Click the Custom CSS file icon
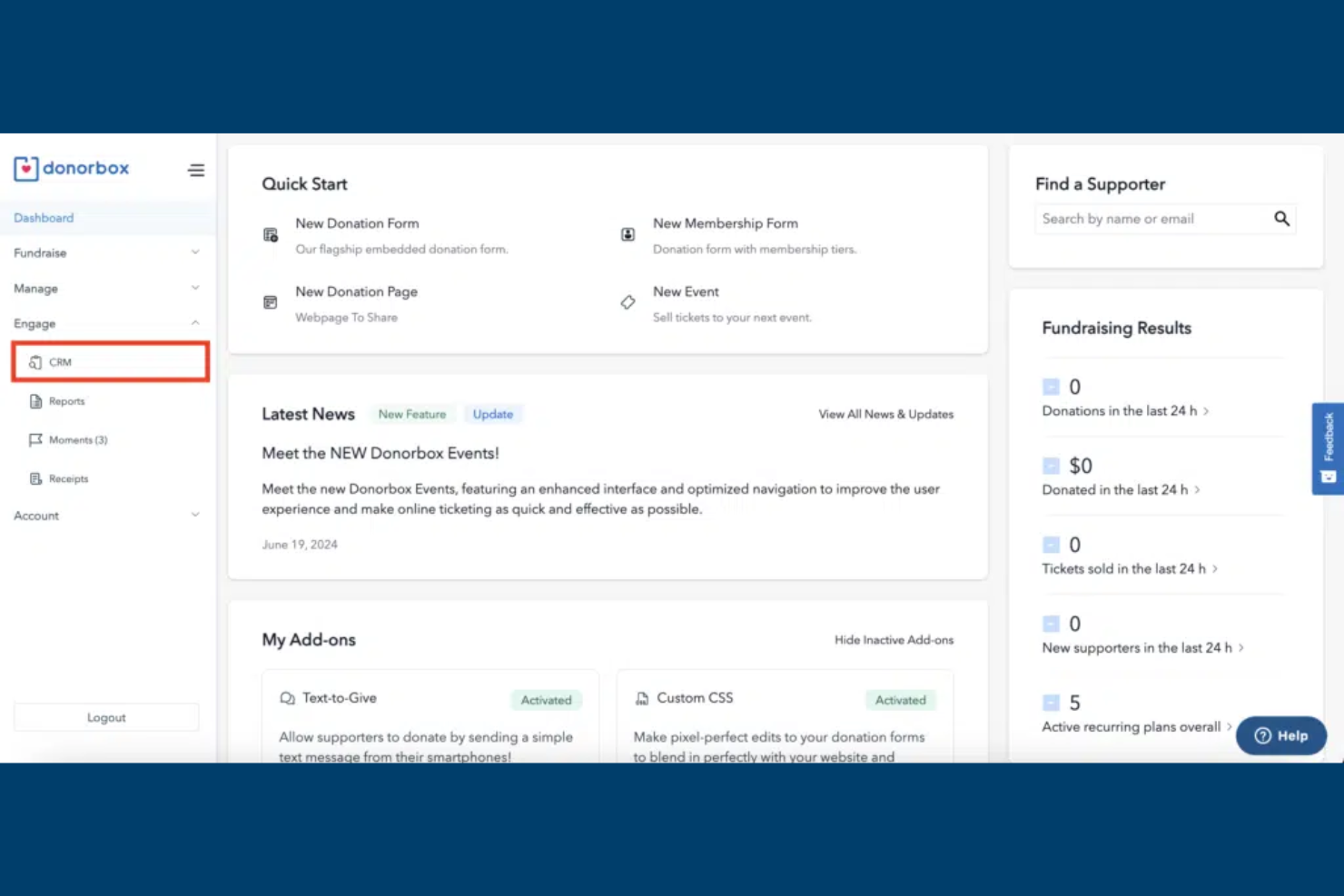Image resolution: width=1344 pixels, height=896 pixels. click(642, 698)
